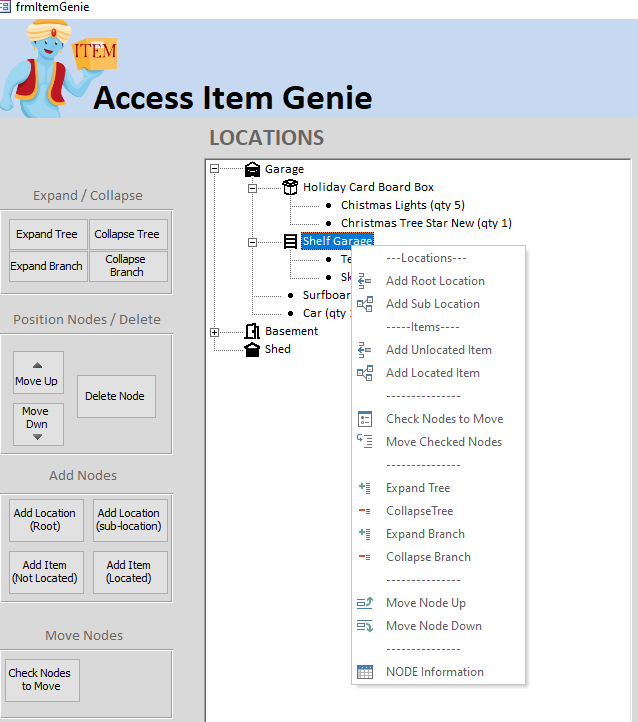Click the Basement door icon
Viewport: 638px width, 722px height.
[x=253, y=331]
